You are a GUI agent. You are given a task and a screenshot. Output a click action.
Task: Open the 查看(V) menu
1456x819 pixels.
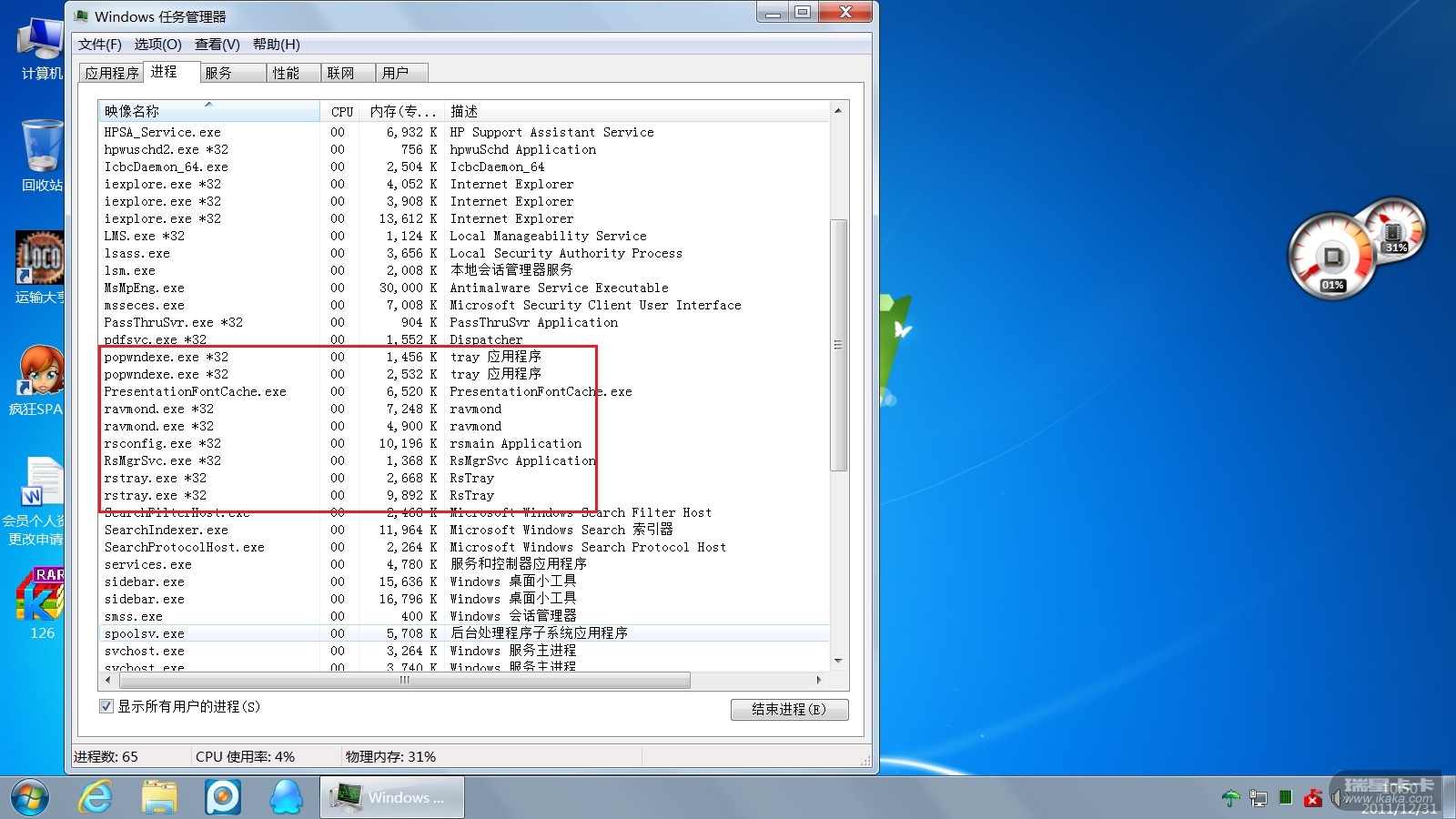217,45
